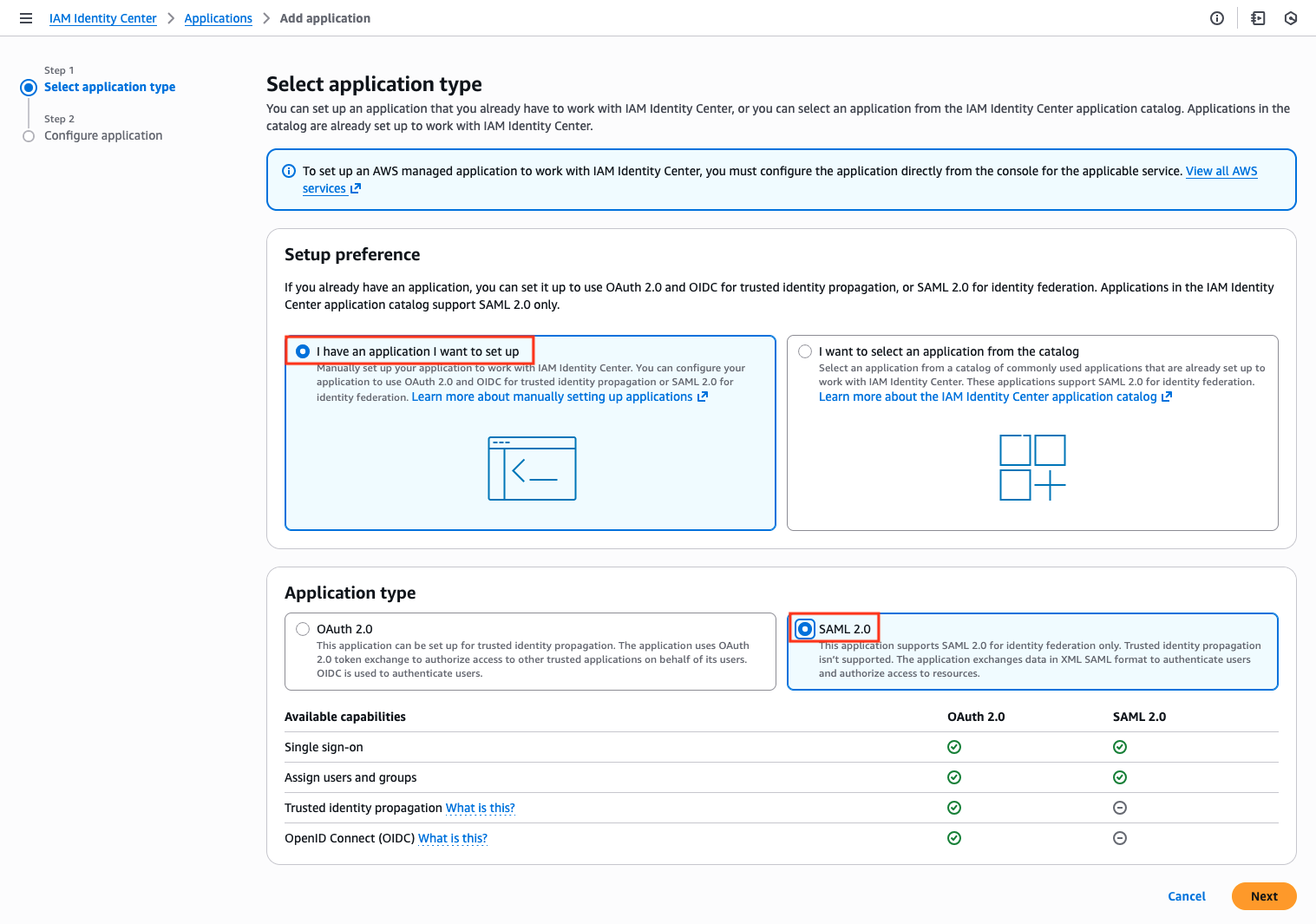Go to Applications breadcrumb
1316x924 pixels.
[x=219, y=18]
